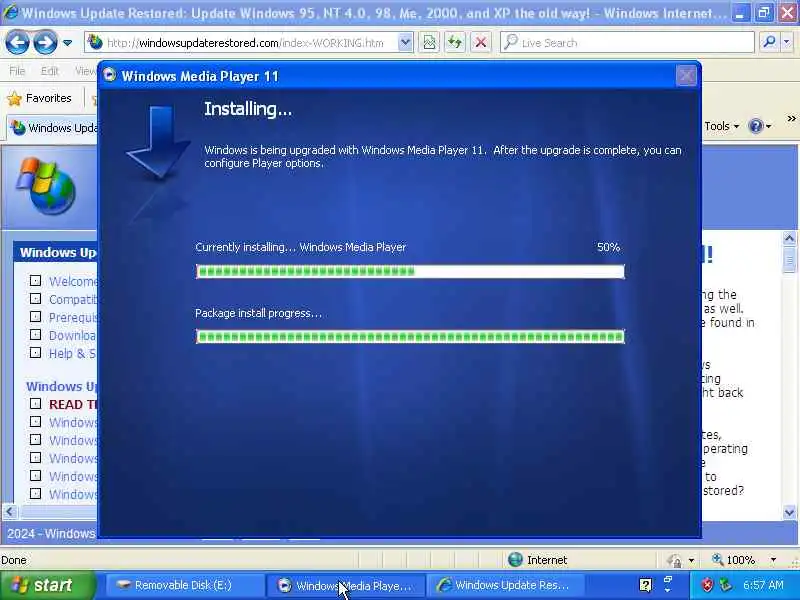Toggle the box next to Help & S
This screenshot has height=600, width=800.
coord(35,353)
